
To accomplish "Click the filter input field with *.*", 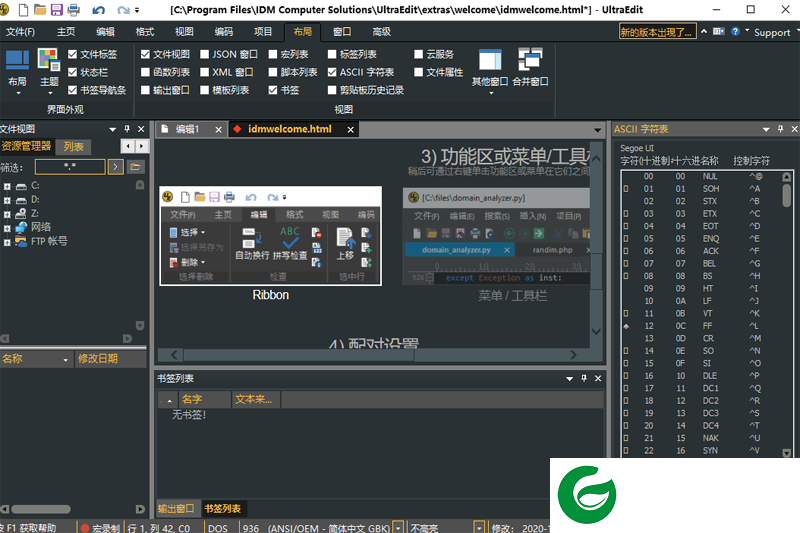I will click(x=70, y=167).
